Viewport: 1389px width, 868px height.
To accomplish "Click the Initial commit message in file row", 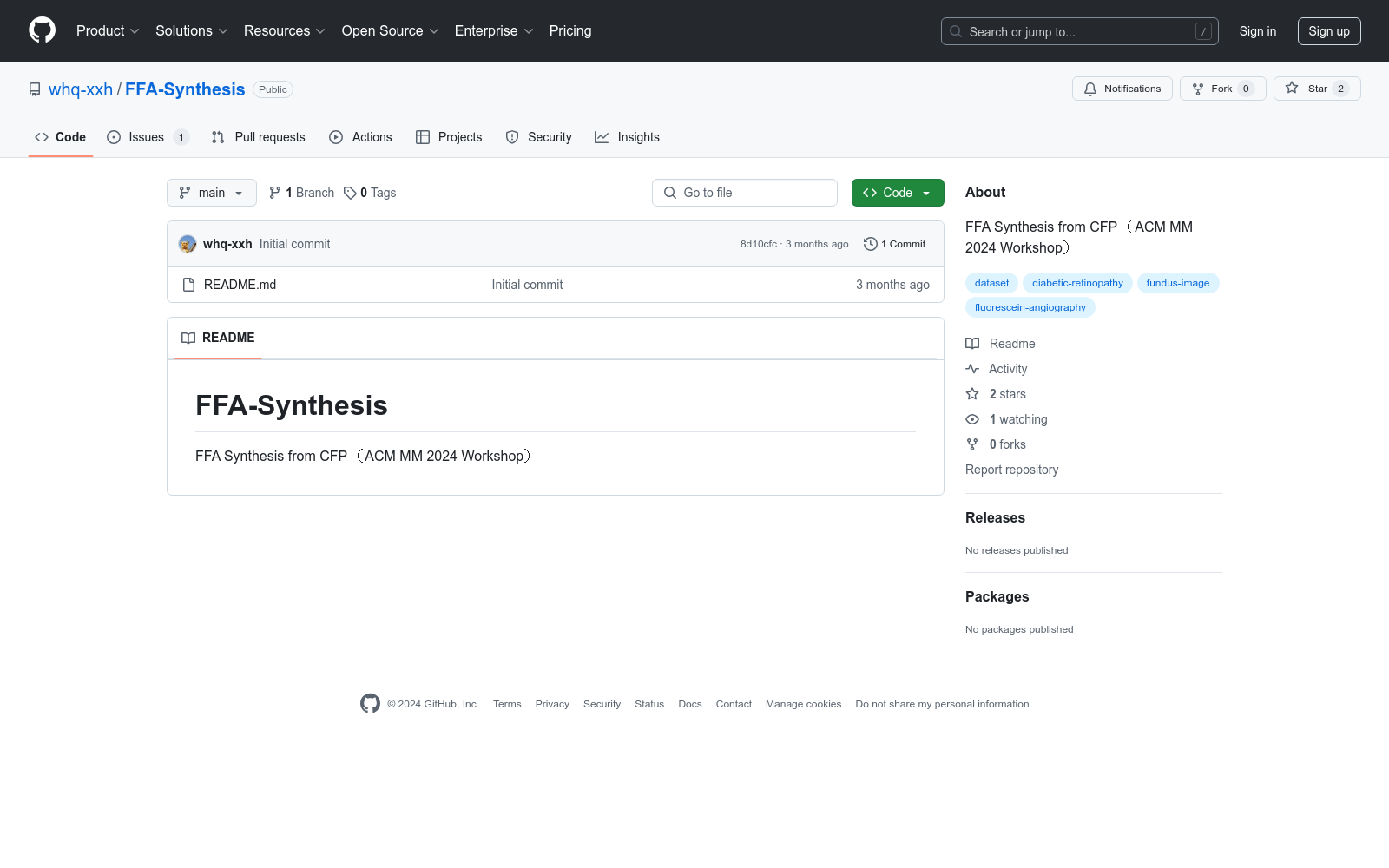I will (527, 285).
